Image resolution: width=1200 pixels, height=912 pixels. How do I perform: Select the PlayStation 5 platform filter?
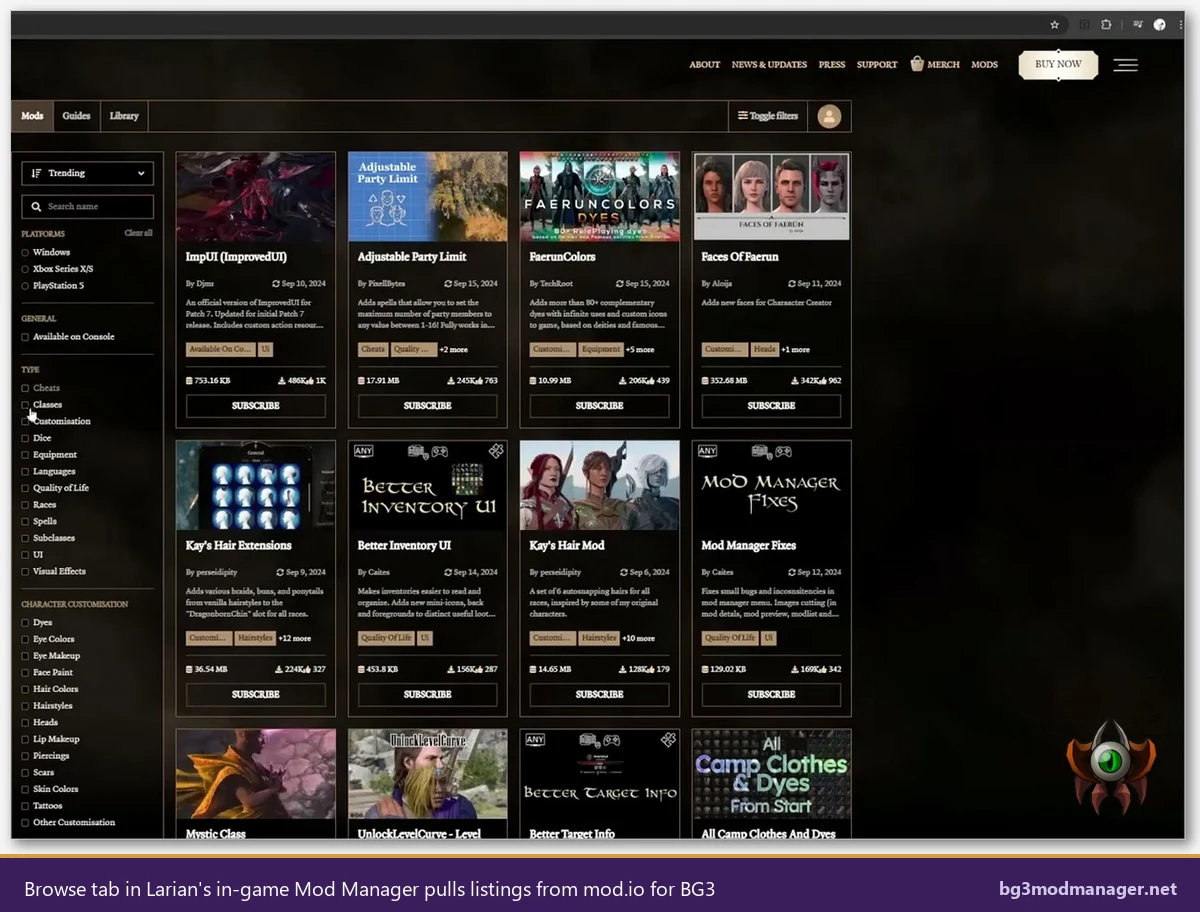click(26, 286)
